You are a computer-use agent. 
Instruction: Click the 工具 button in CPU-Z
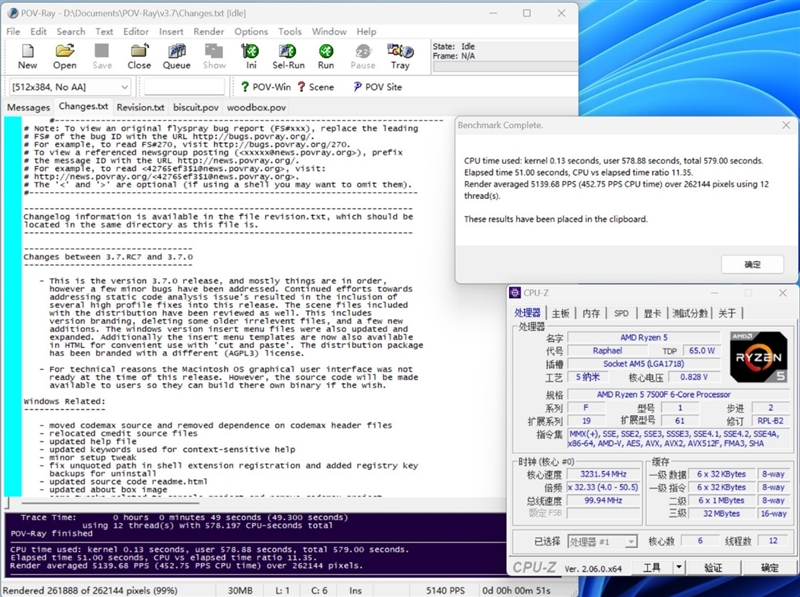coord(652,567)
